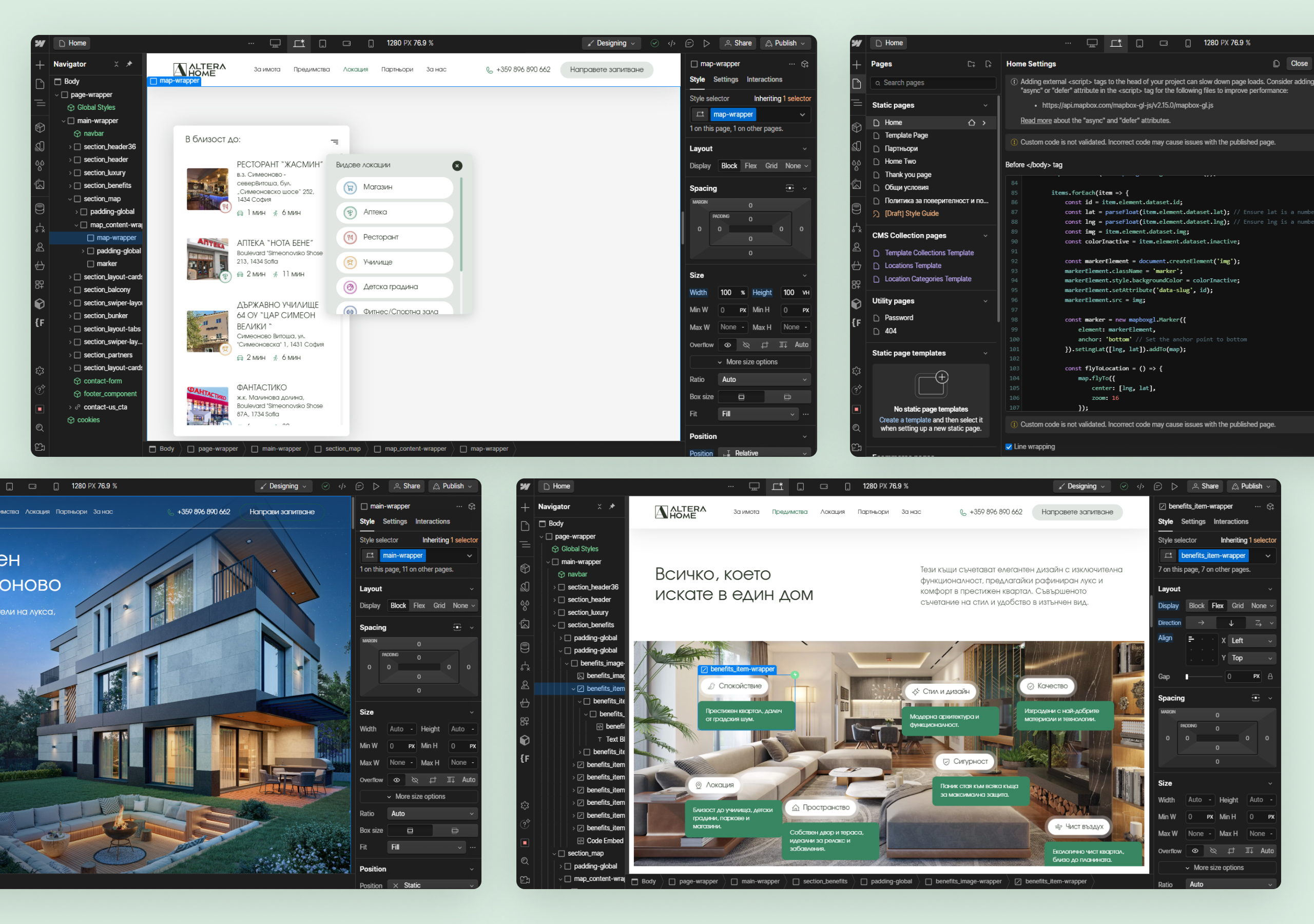Select border-box size option in top-left window
1314x924 pixels.
741,397
